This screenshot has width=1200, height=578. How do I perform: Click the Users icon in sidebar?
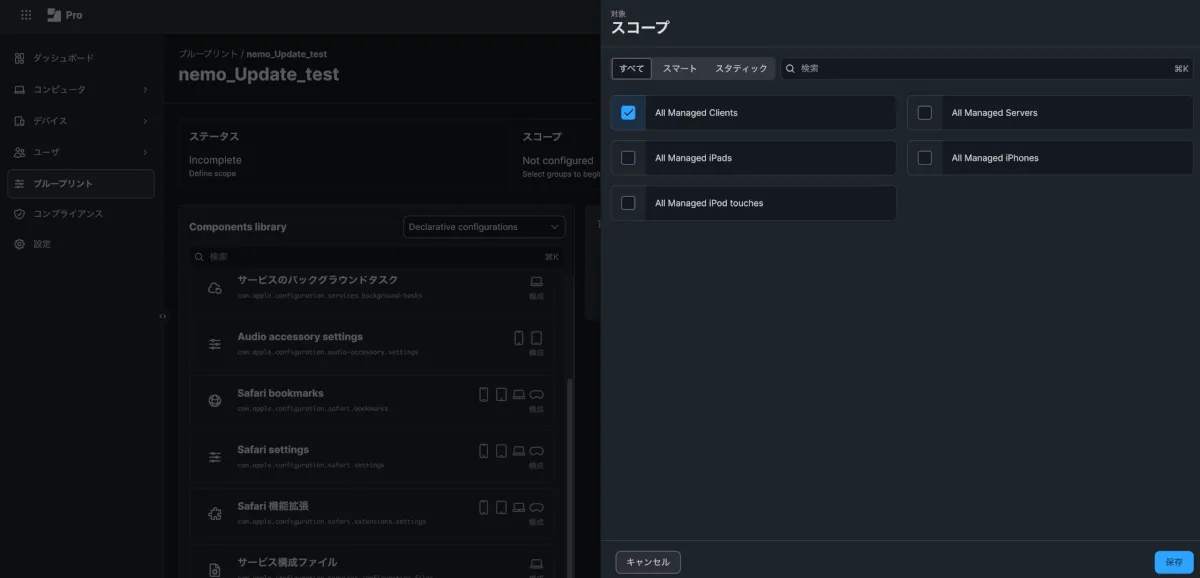(x=20, y=152)
